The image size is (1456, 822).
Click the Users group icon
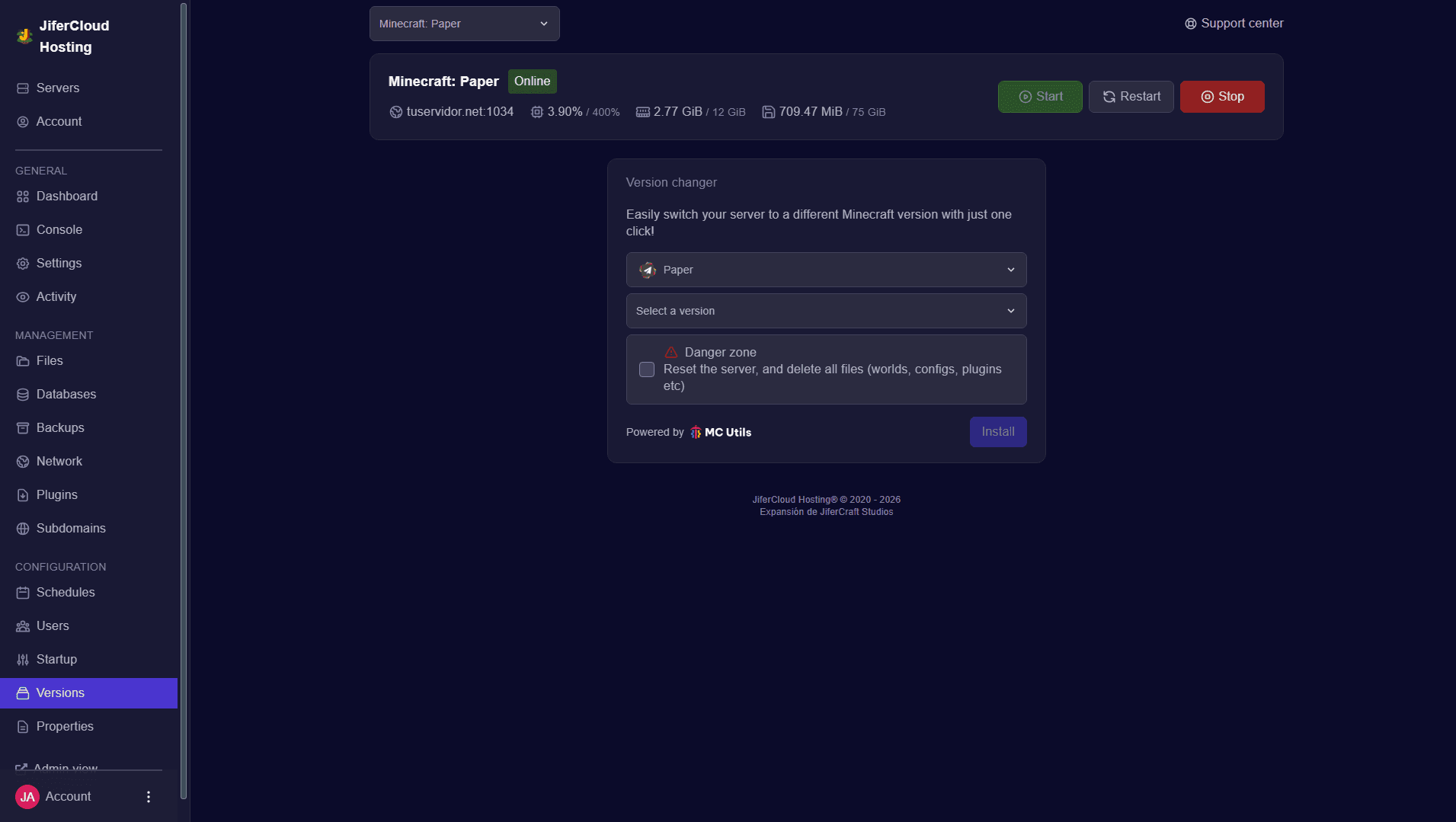(x=23, y=626)
